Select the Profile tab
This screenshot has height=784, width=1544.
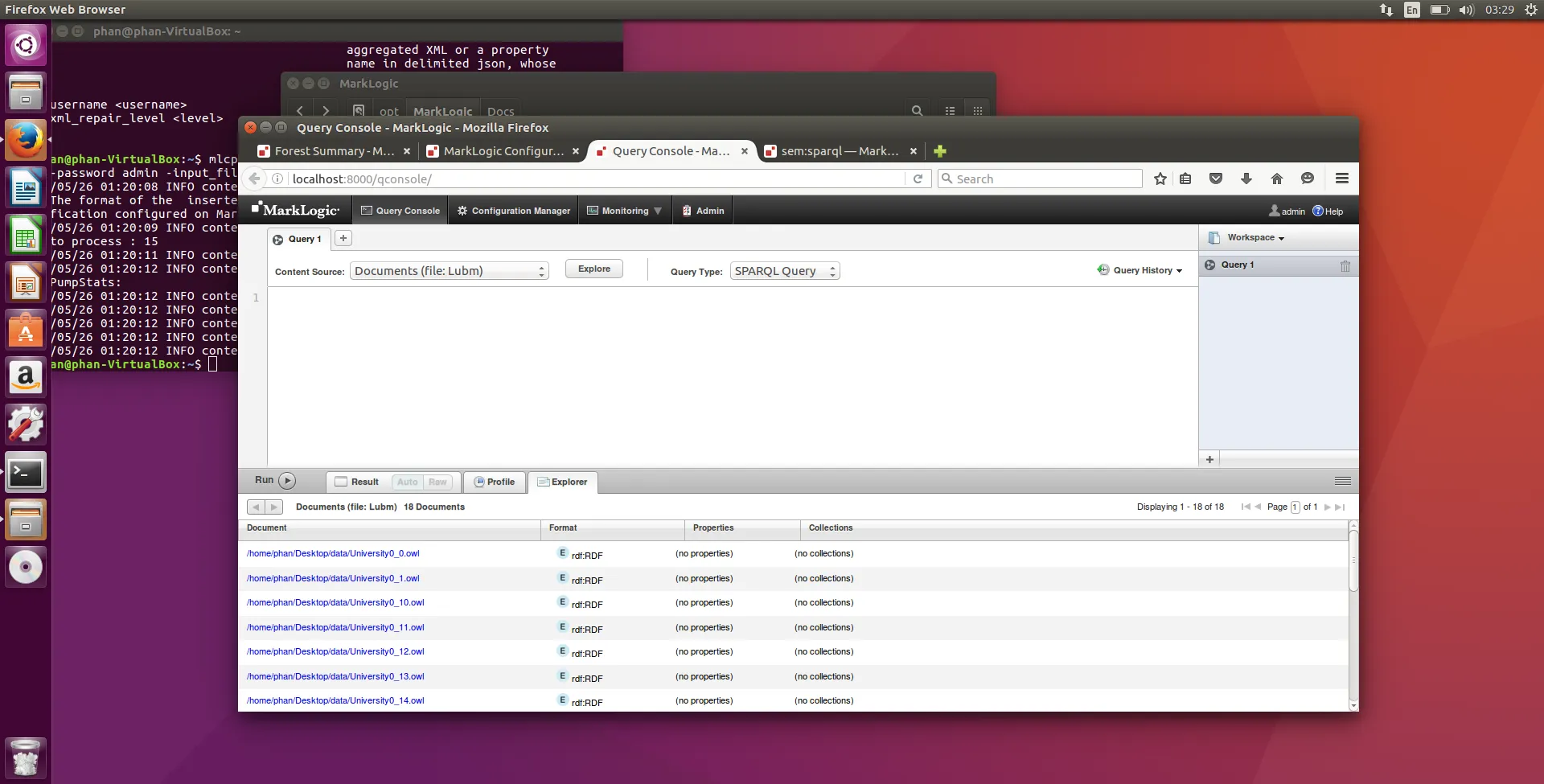(495, 482)
